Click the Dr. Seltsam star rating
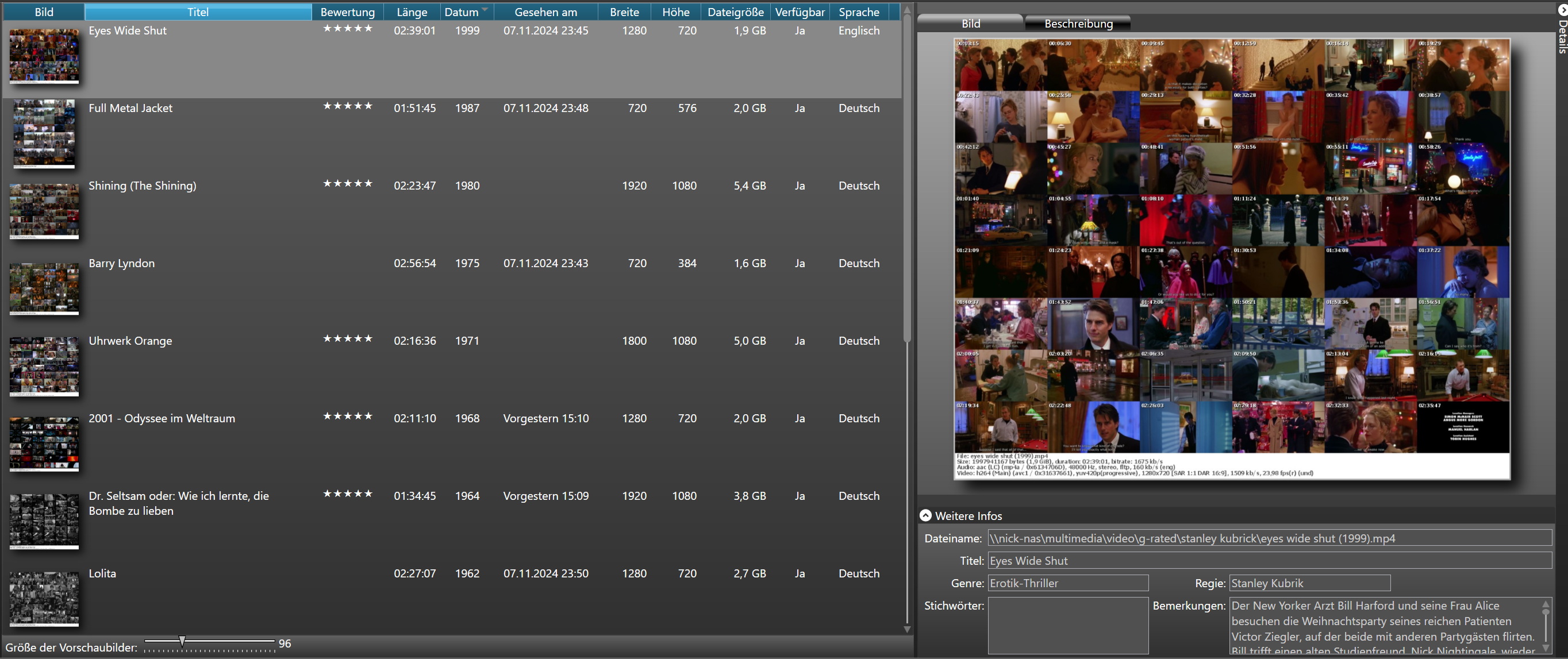 pyautogui.click(x=348, y=494)
